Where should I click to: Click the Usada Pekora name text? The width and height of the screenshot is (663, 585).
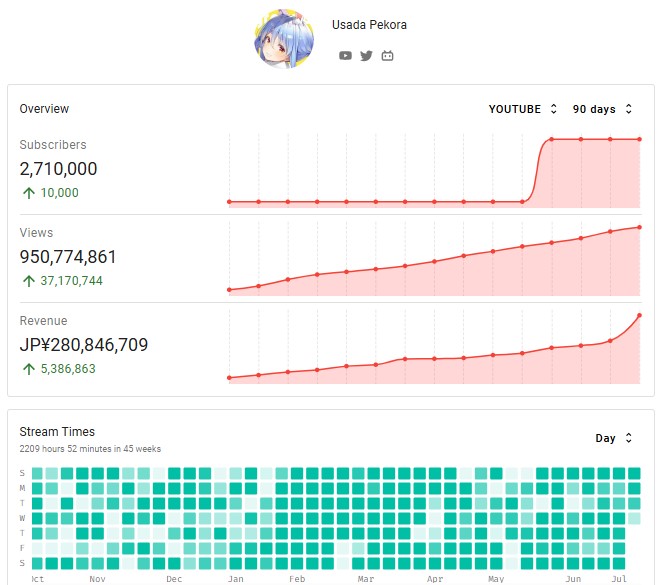pos(369,25)
